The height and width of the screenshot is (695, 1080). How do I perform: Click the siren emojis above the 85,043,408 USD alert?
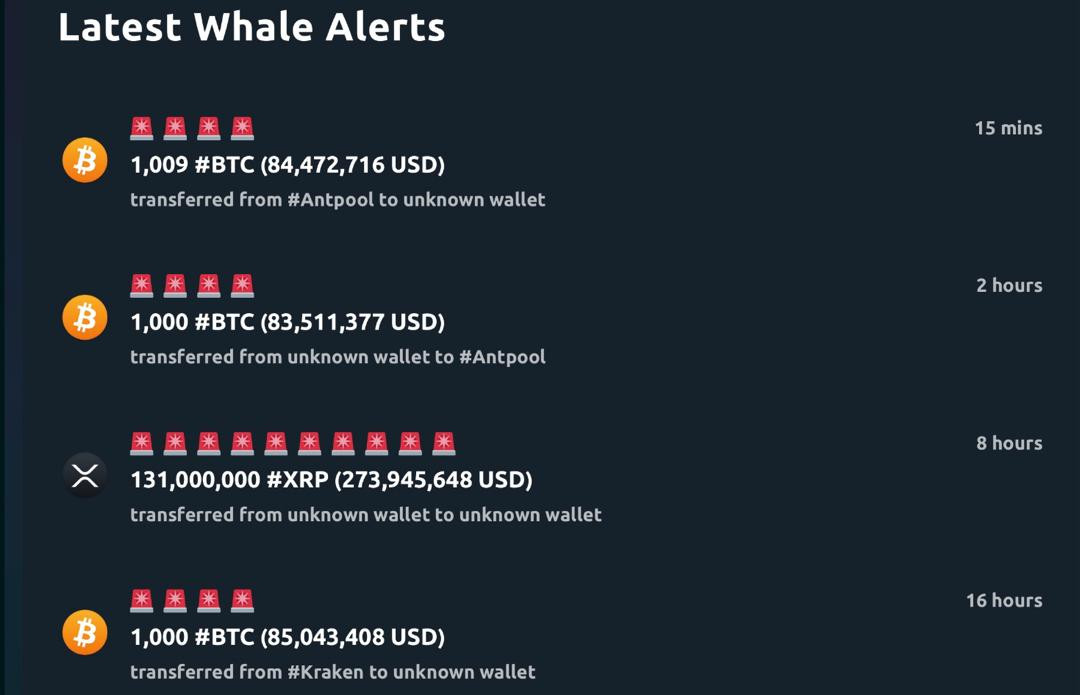[192, 601]
